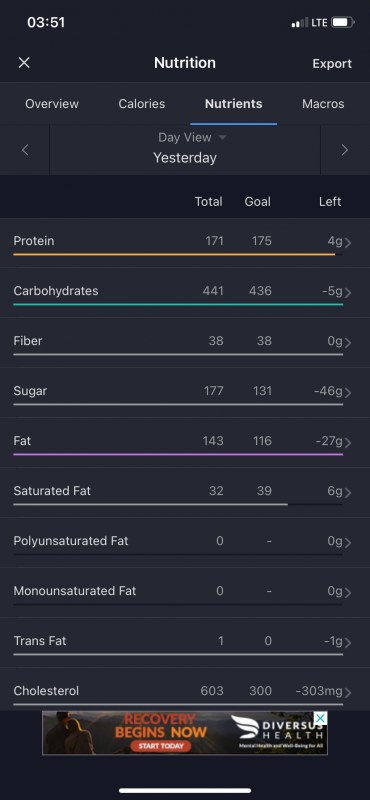The width and height of the screenshot is (370, 800).
Task: Close the Nutrition screen with X icon
Action: coord(24,63)
